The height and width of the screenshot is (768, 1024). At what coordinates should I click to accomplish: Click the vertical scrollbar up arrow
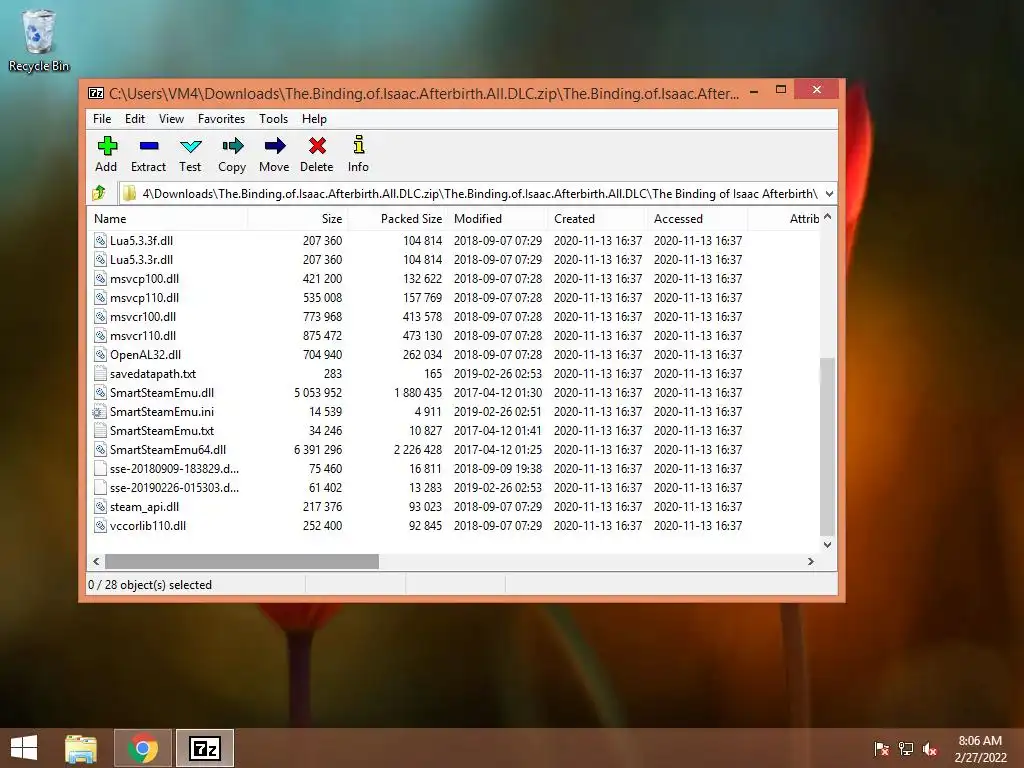point(827,216)
